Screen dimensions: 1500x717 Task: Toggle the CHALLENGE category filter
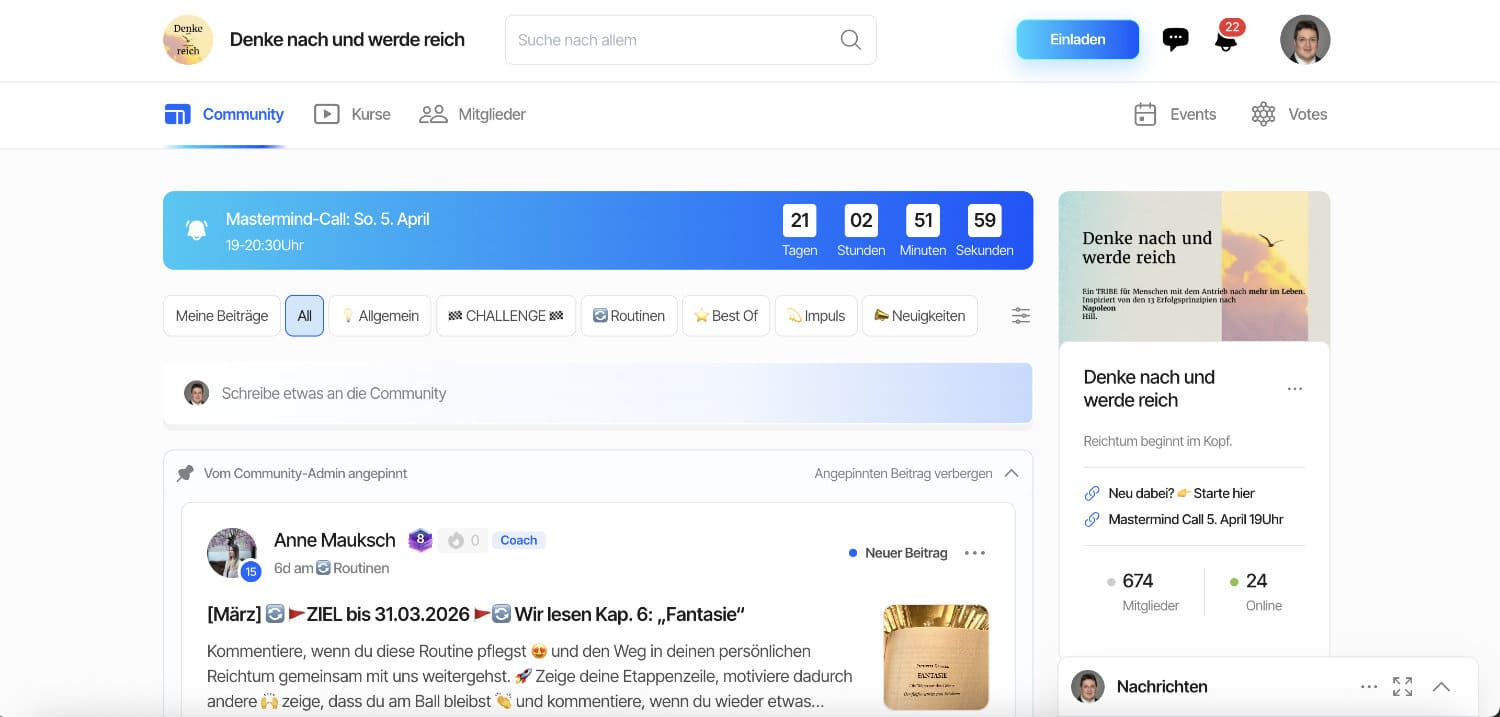click(x=505, y=316)
